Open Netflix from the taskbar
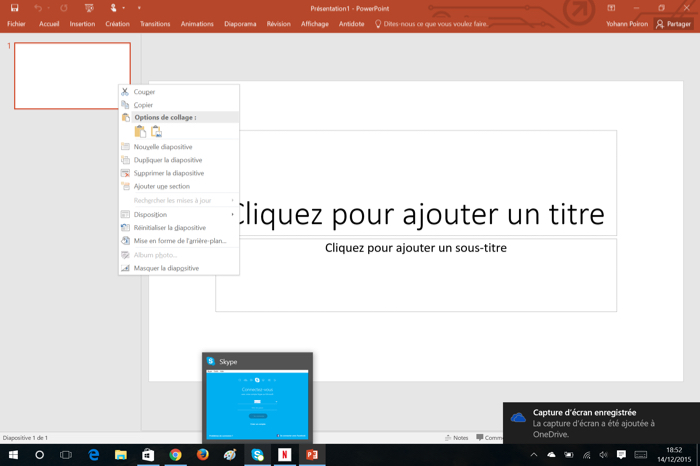 click(284, 455)
